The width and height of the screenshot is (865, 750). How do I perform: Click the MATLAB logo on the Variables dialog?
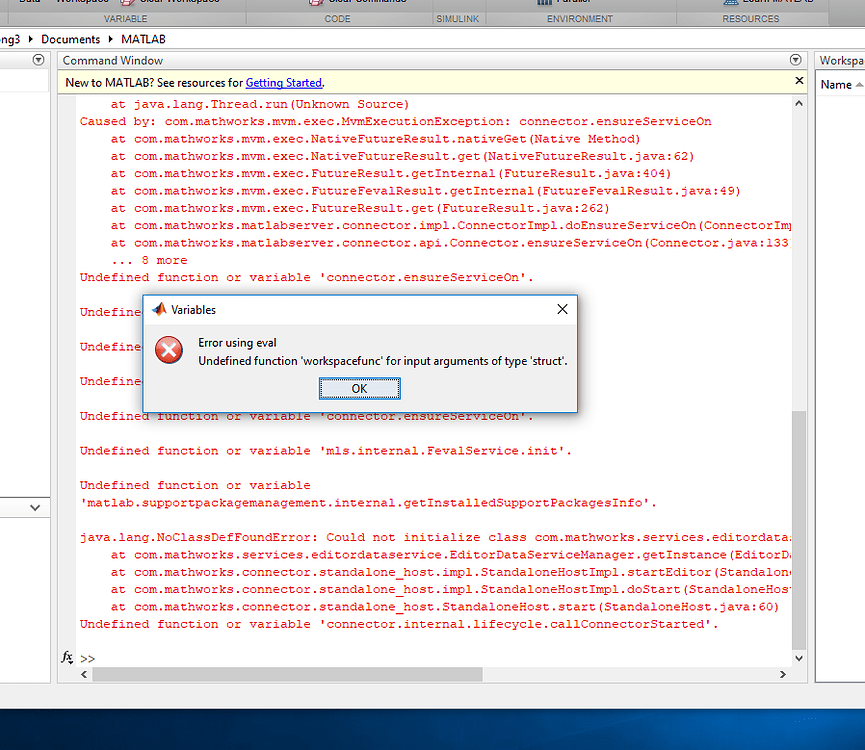160,310
